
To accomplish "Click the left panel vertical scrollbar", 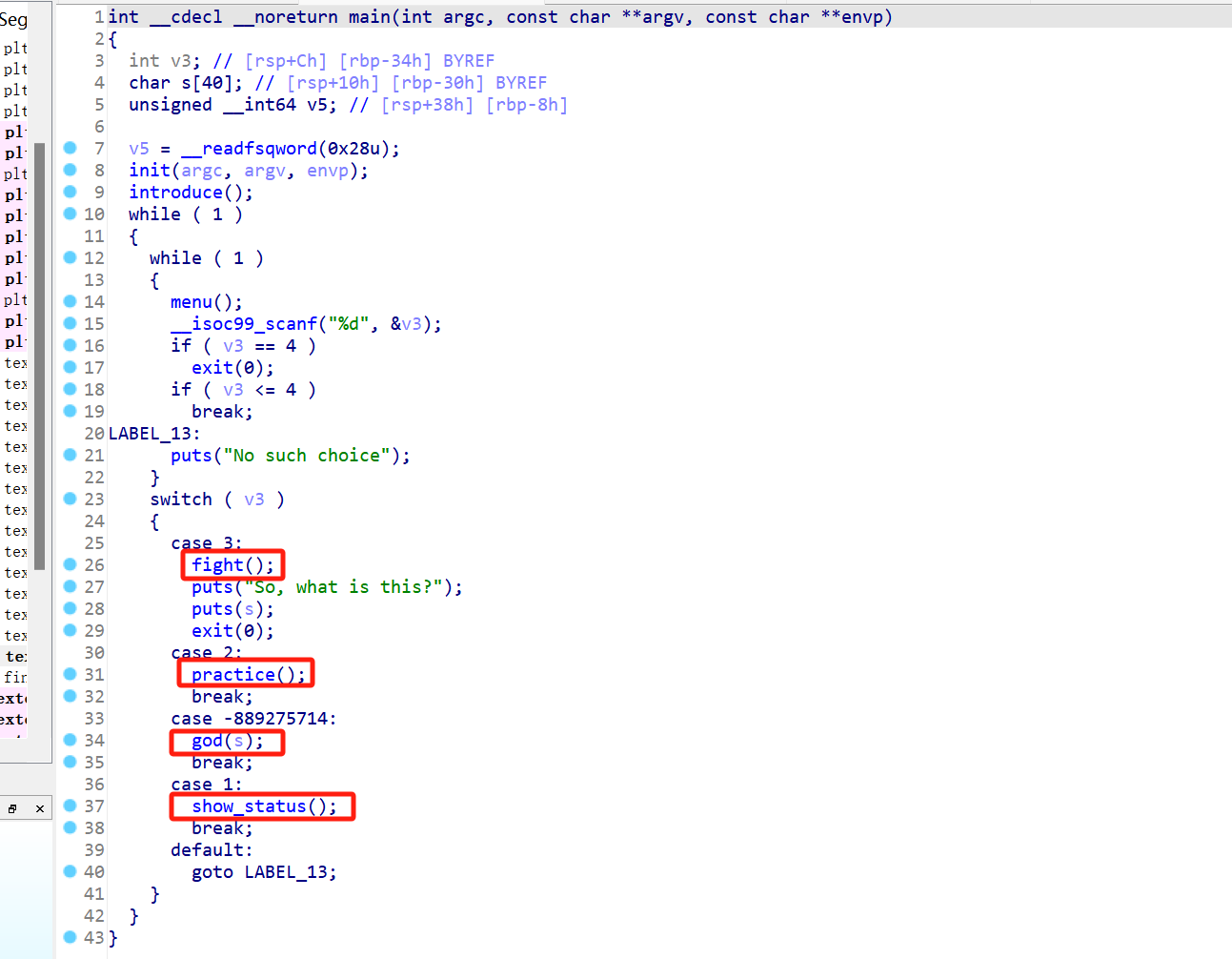I will point(39,353).
